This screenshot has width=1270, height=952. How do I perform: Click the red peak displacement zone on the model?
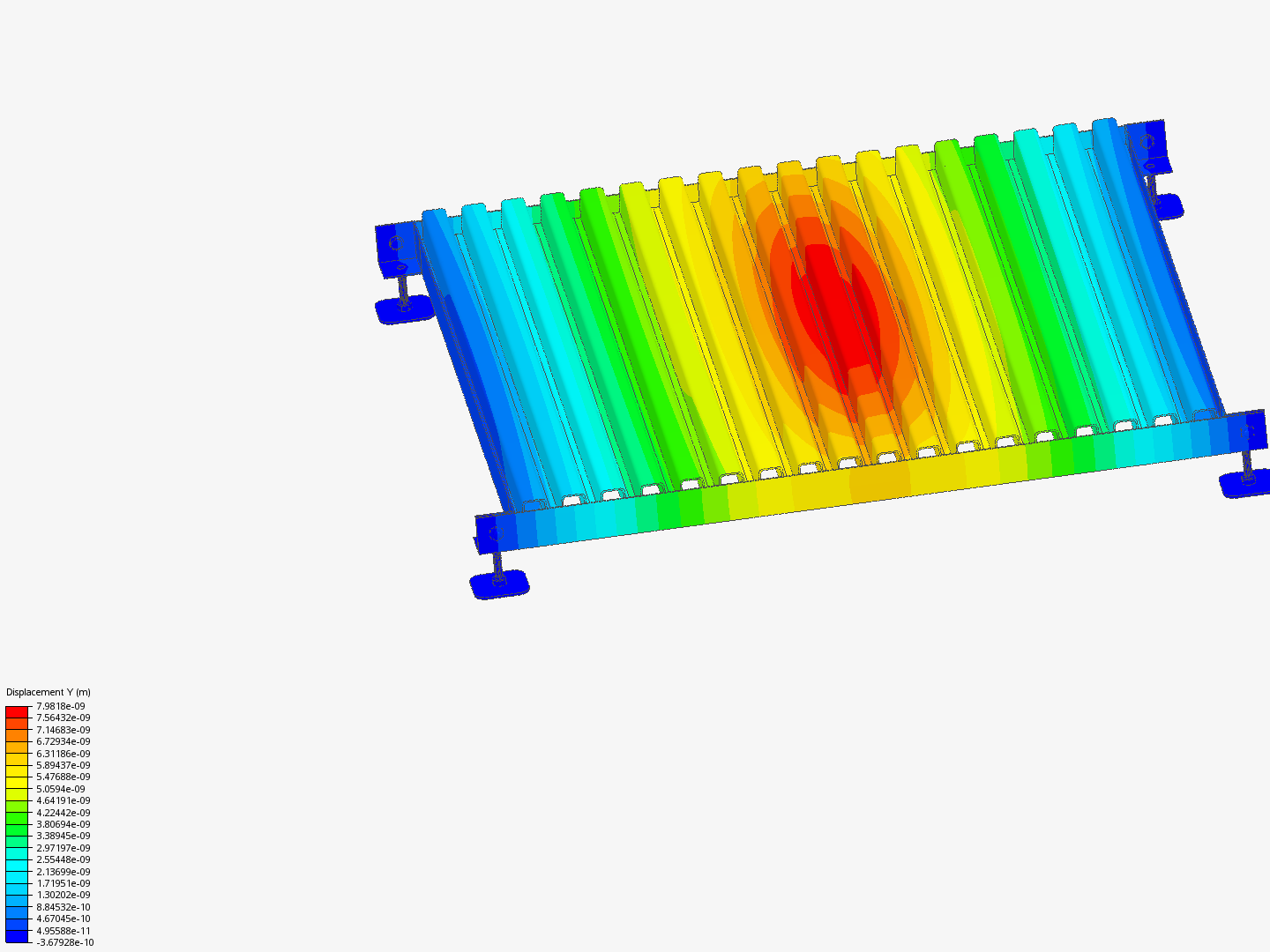[x=836, y=317]
